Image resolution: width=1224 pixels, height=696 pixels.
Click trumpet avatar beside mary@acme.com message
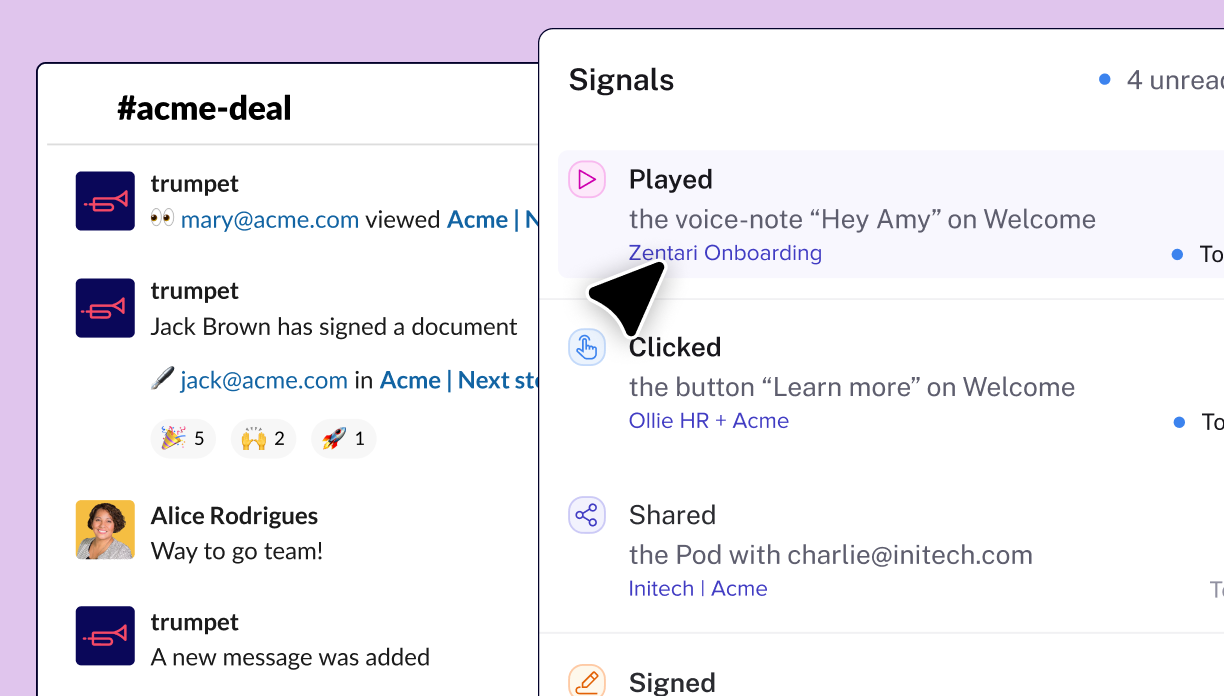coord(105,201)
